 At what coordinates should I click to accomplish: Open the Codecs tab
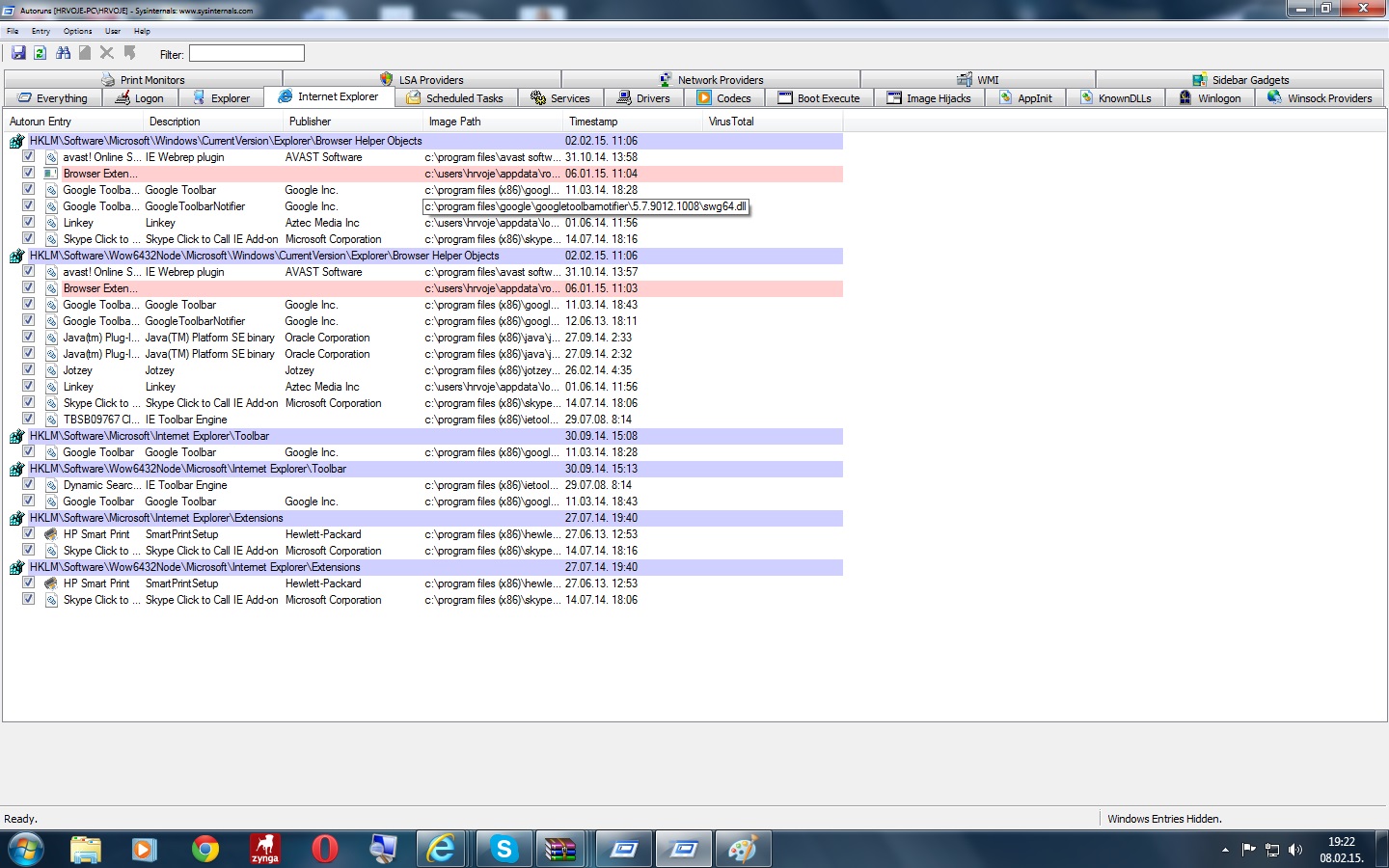[x=724, y=98]
